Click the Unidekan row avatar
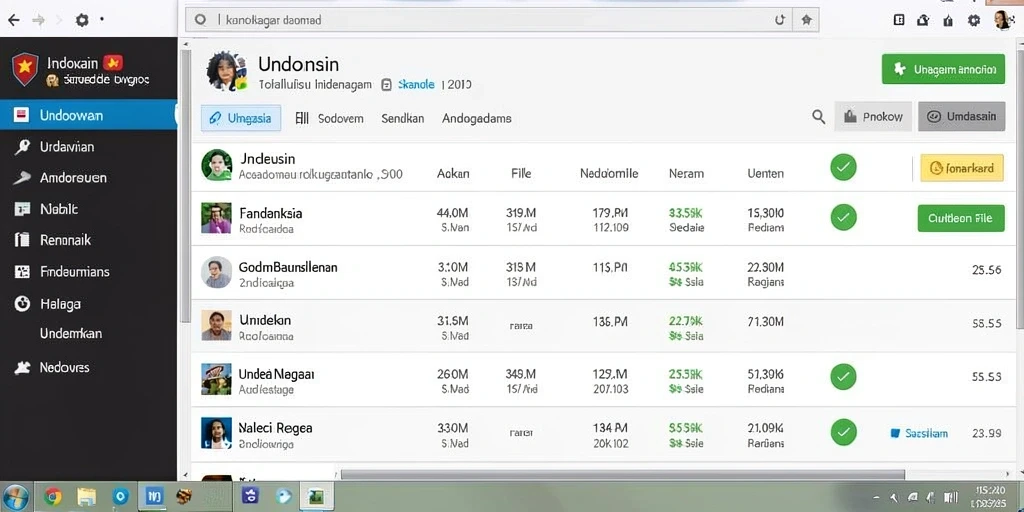 coord(216,325)
